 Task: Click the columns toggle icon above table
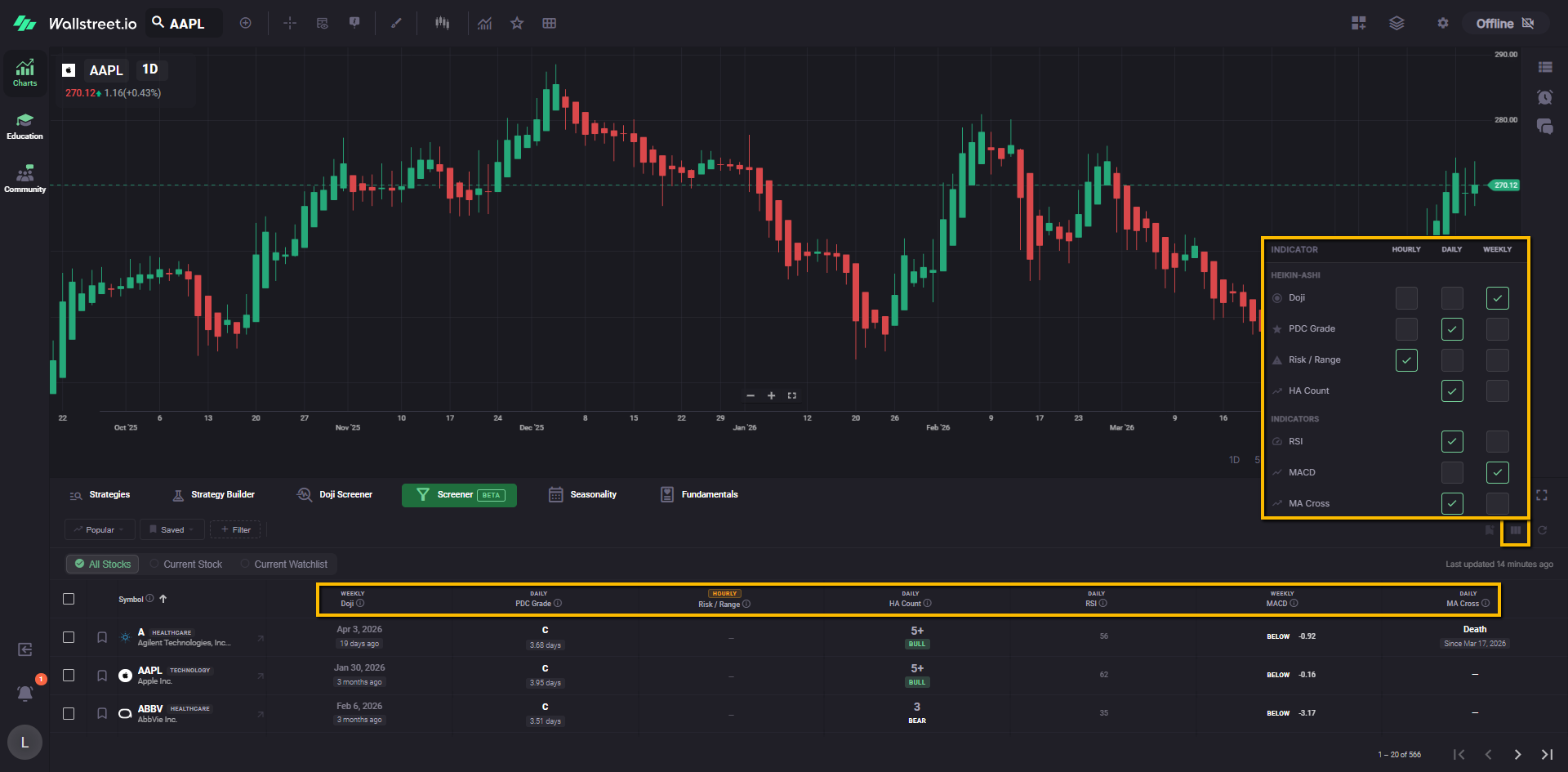tap(1515, 530)
